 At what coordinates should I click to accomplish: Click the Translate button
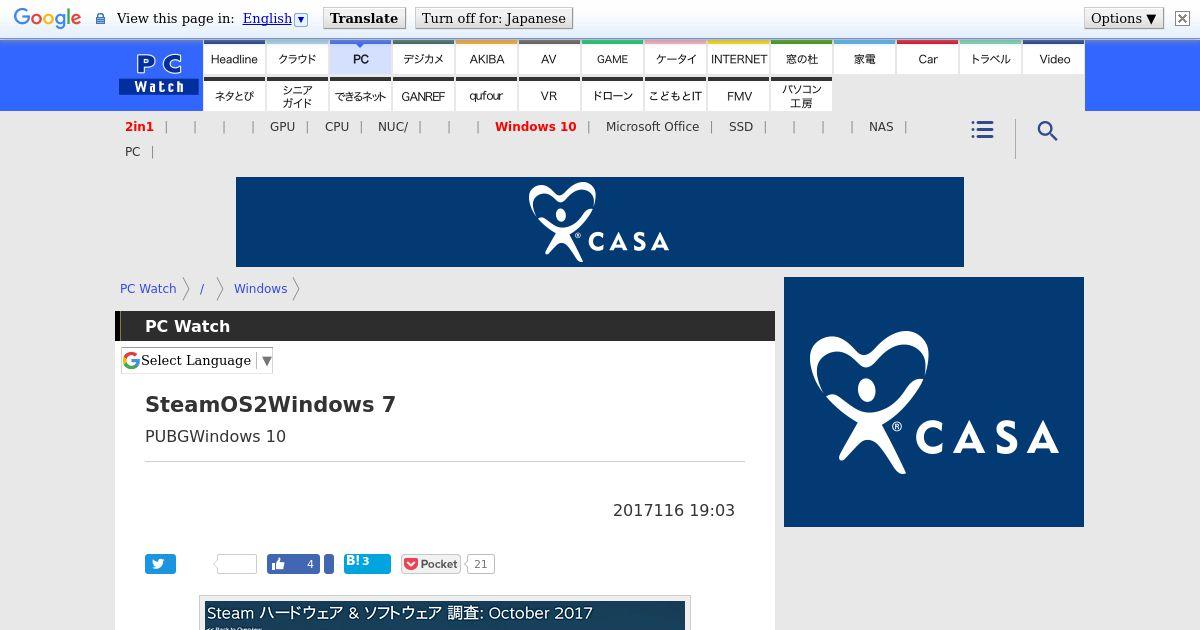click(x=364, y=18)
